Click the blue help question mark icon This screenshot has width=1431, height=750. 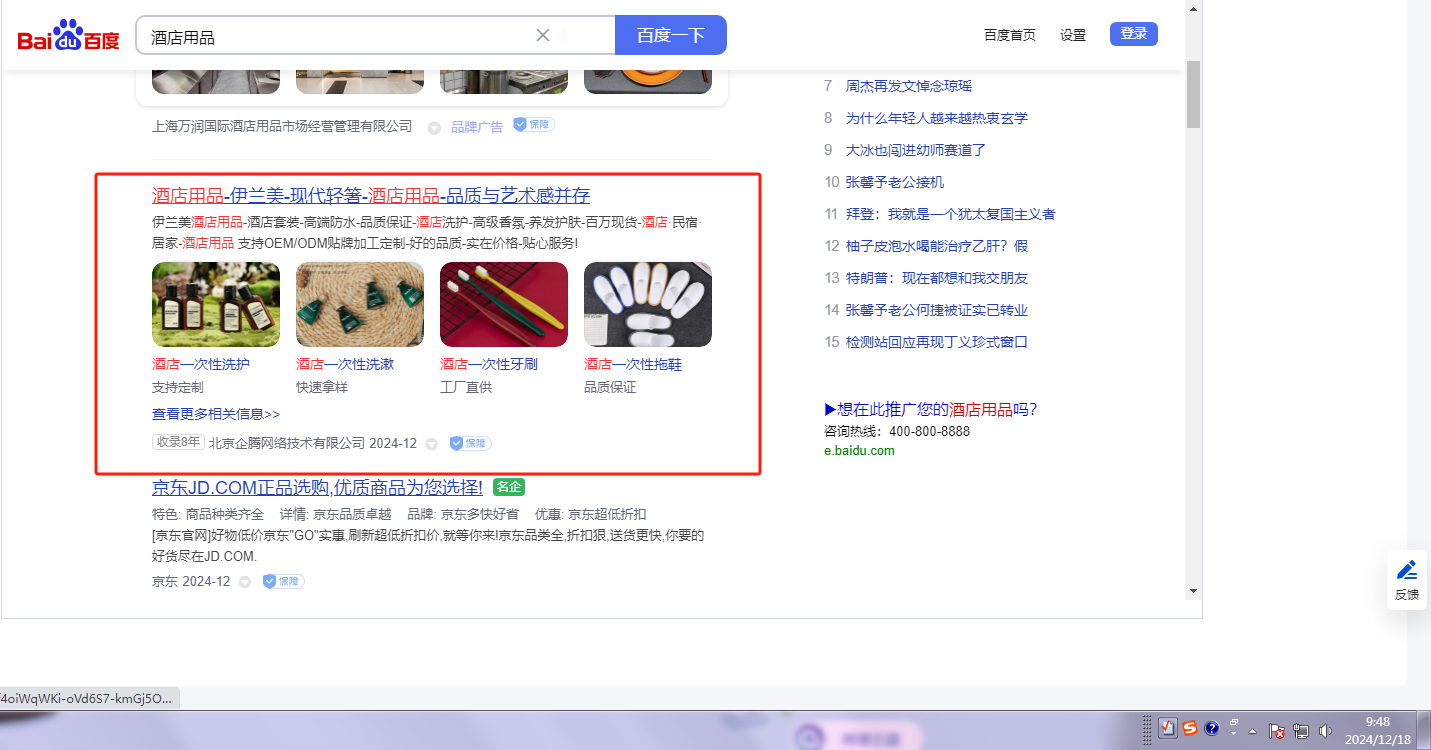(1211, 729)
